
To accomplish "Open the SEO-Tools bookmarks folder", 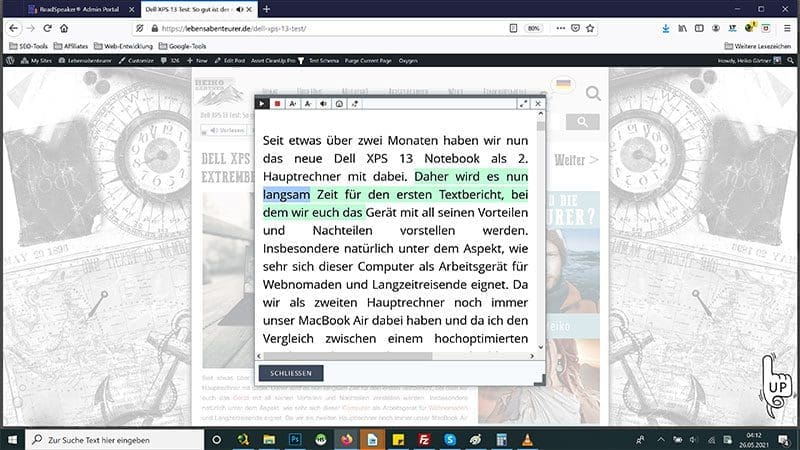I will tap(29, 46).
